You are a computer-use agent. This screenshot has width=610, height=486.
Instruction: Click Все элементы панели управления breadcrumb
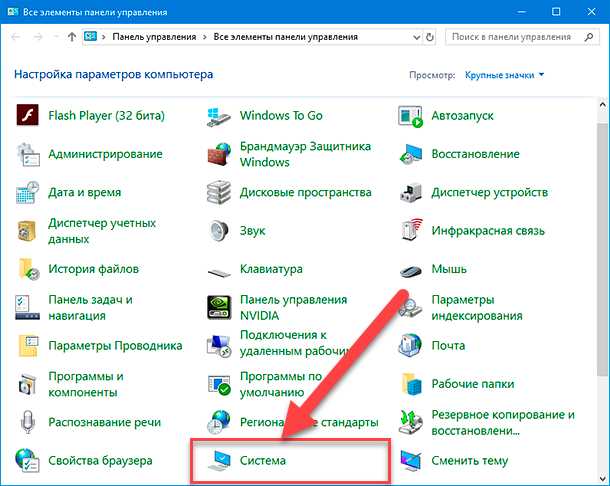click(286, 37)
